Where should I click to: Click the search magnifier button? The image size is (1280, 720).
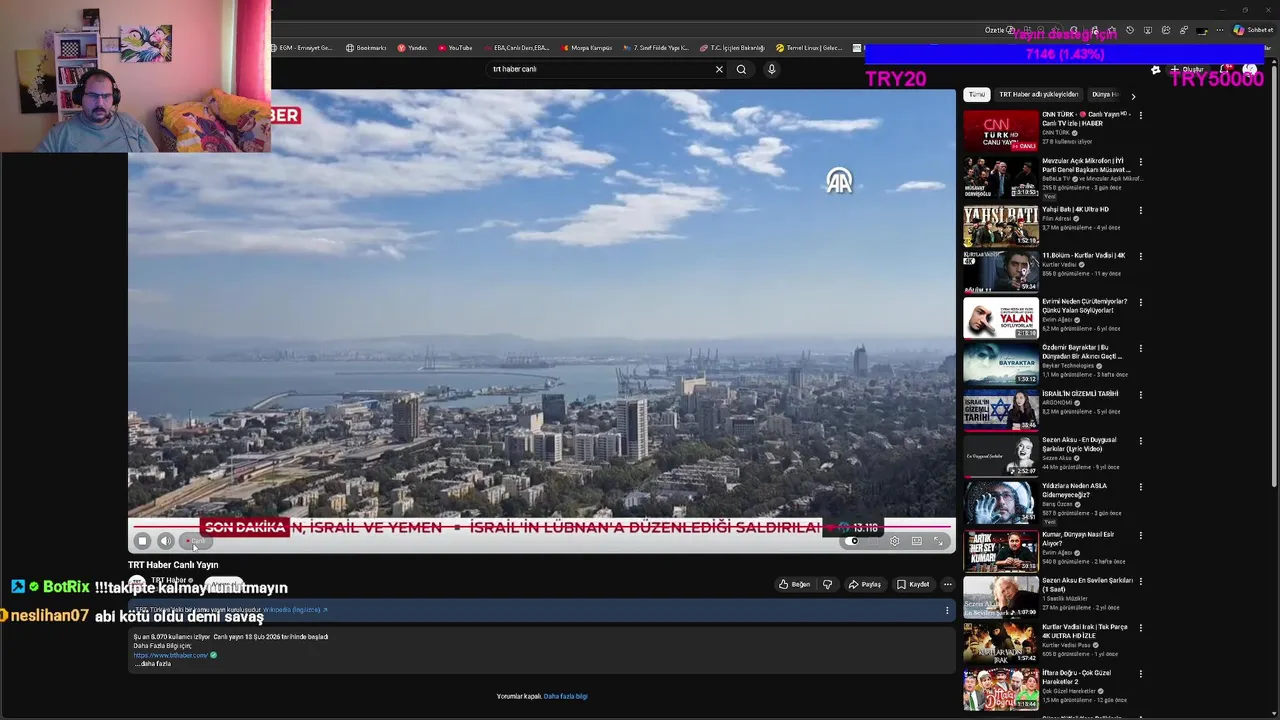(x=741, y=69)
